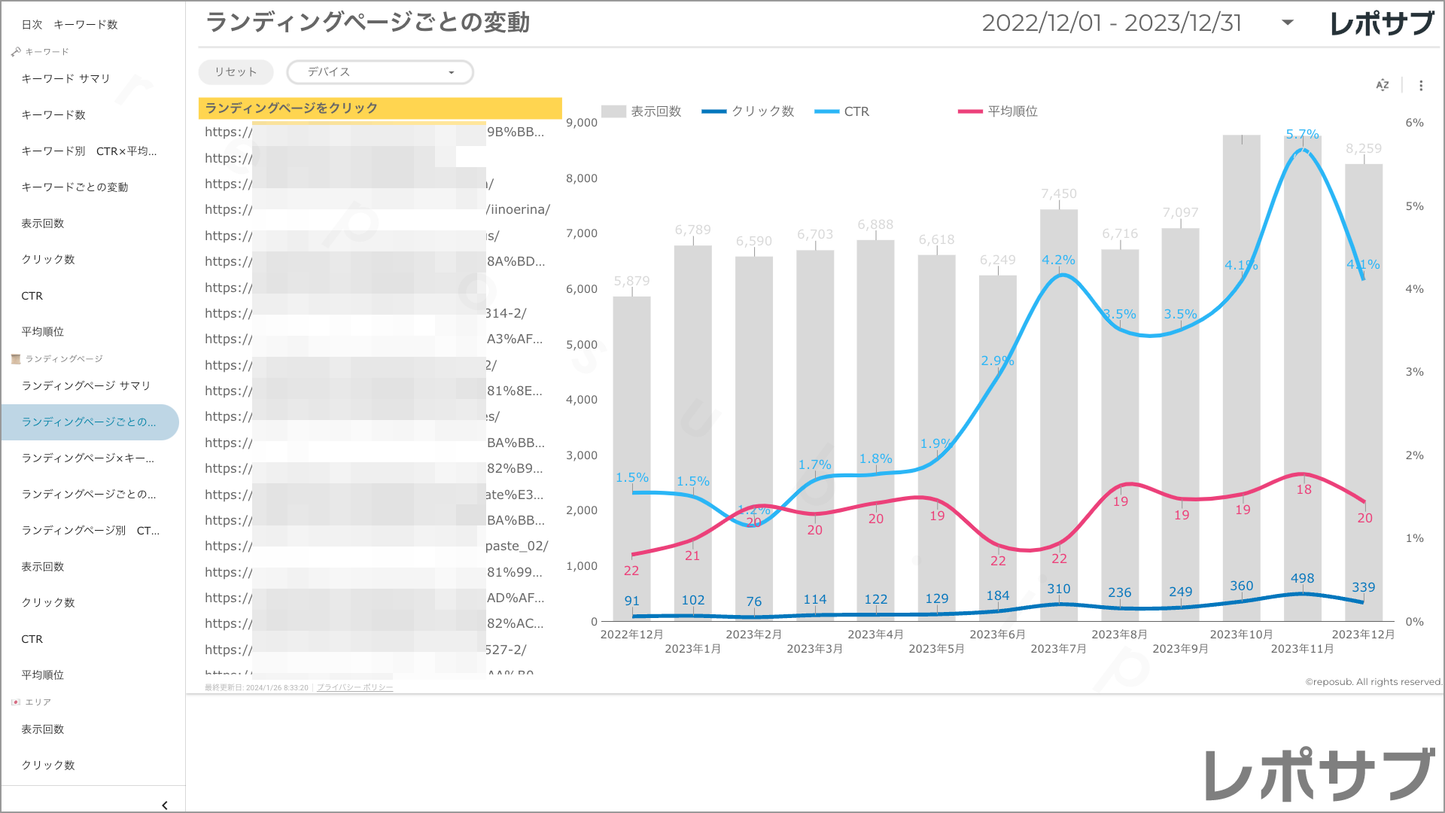Collapse the left sidebar with the chevron

(165, 804)
